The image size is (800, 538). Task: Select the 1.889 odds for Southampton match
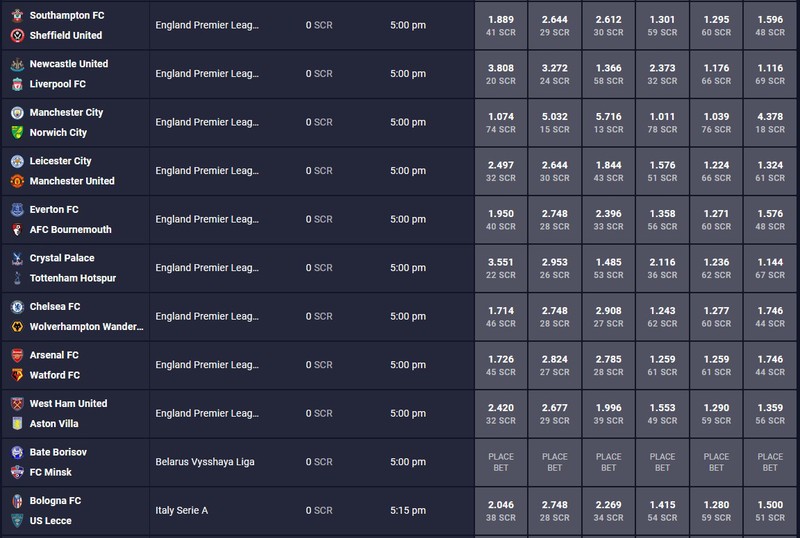tap(501, 25)
